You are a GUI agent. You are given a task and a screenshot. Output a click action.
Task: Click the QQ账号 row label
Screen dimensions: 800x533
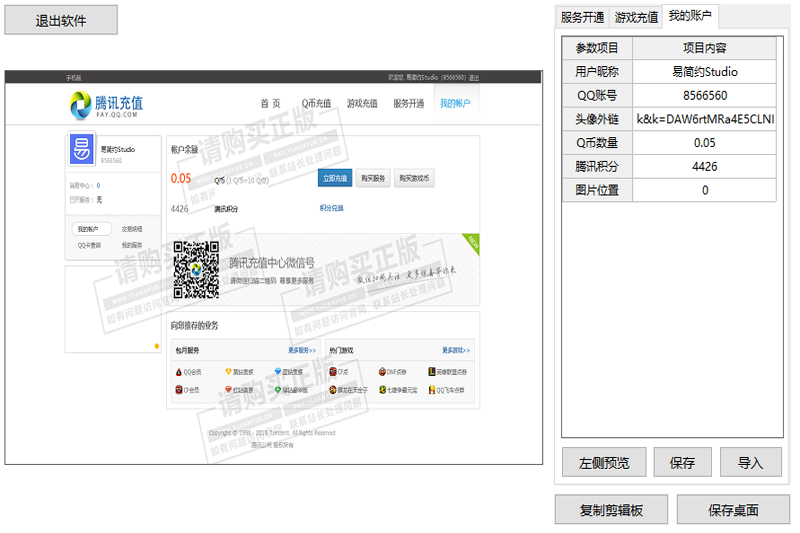(x=597, y=95)
